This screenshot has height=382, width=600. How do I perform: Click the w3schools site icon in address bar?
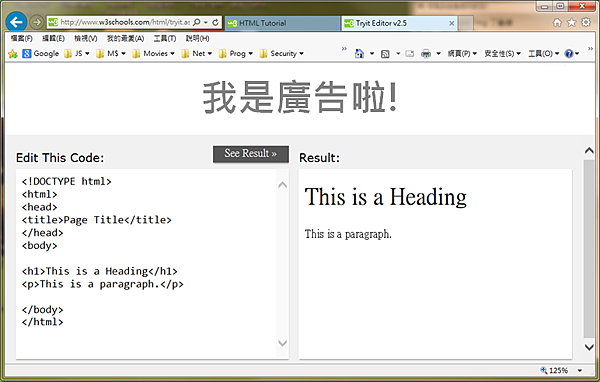coord(53,22)
